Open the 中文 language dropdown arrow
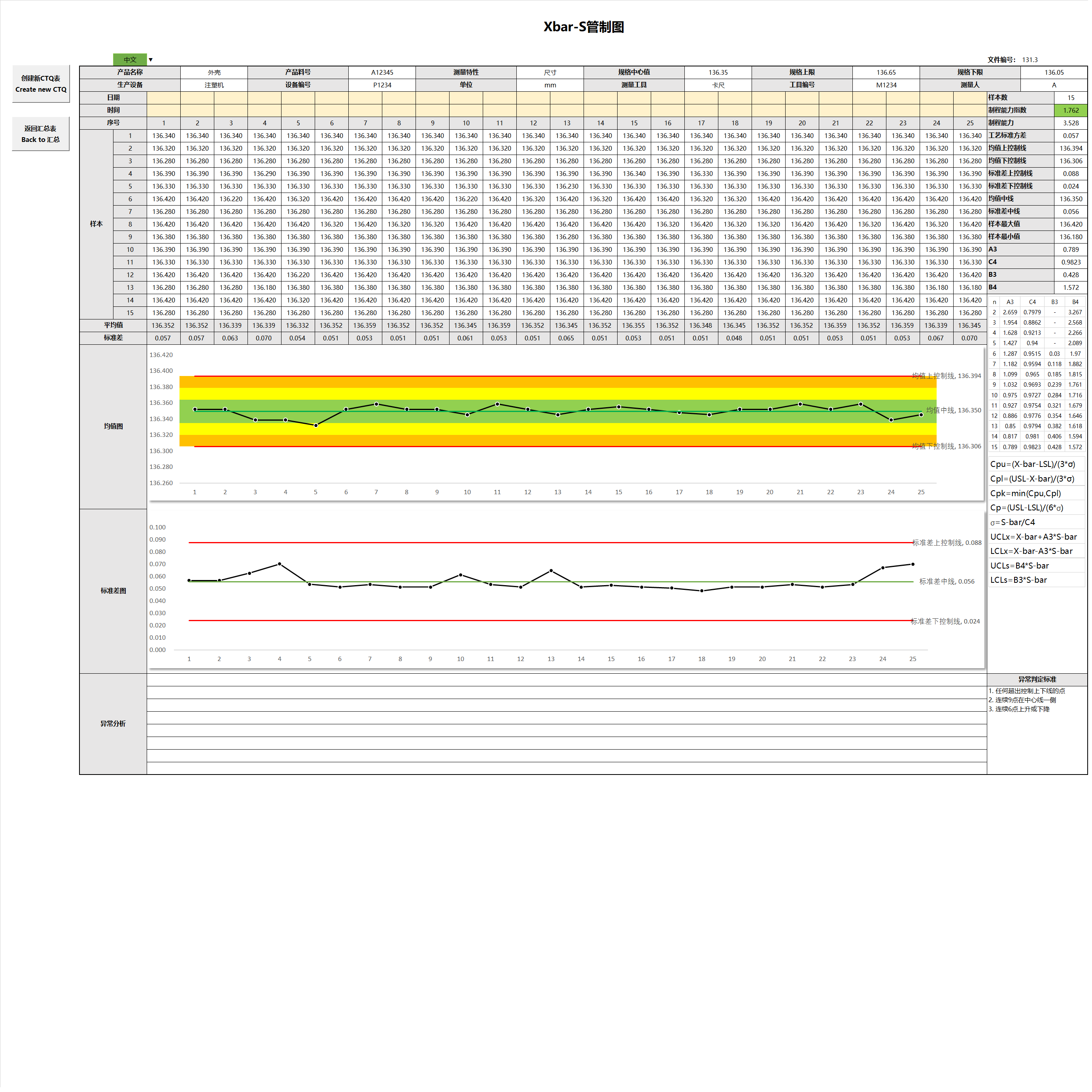 [151, 60]
